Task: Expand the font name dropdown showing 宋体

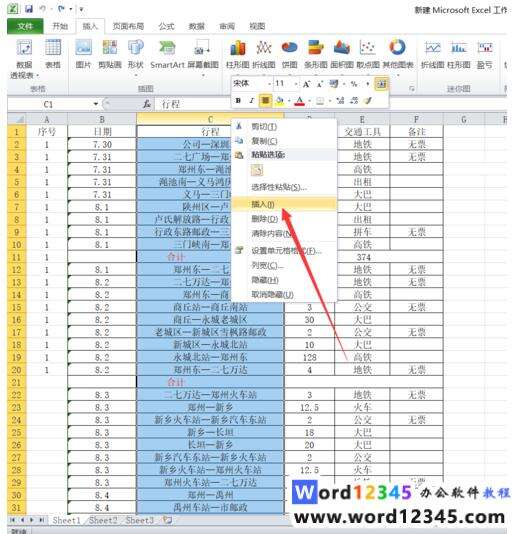Action: click(x=269, y=84)
